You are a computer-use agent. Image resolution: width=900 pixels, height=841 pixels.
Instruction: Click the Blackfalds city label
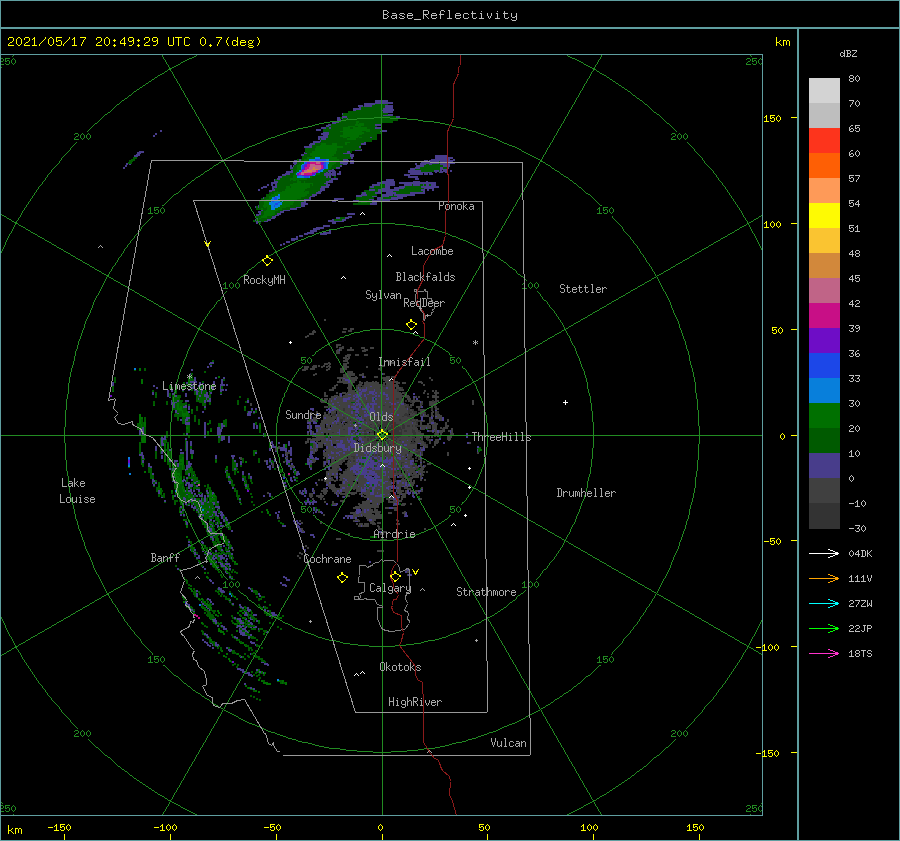[425, 277]
